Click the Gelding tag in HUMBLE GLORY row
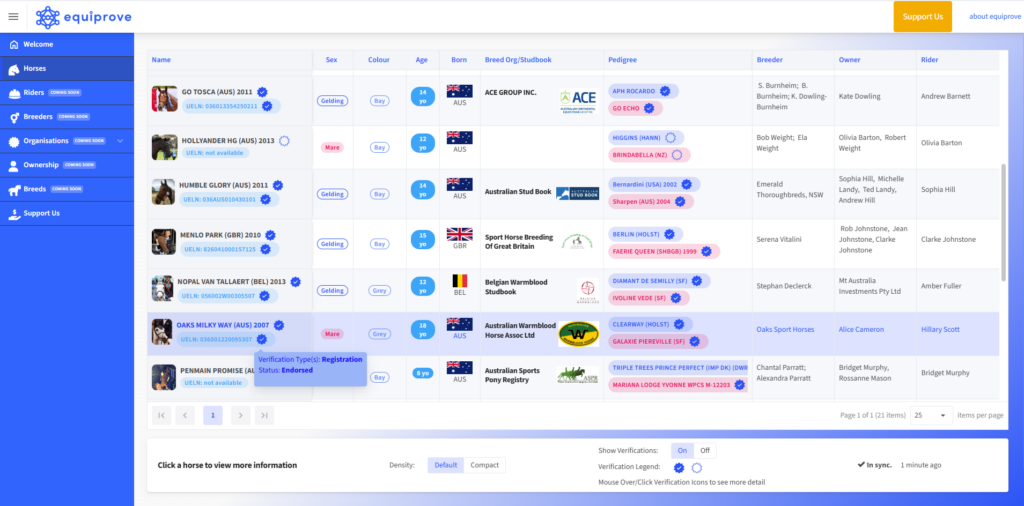The width and height of the screenshot is (1024, 506). [332, 194]
